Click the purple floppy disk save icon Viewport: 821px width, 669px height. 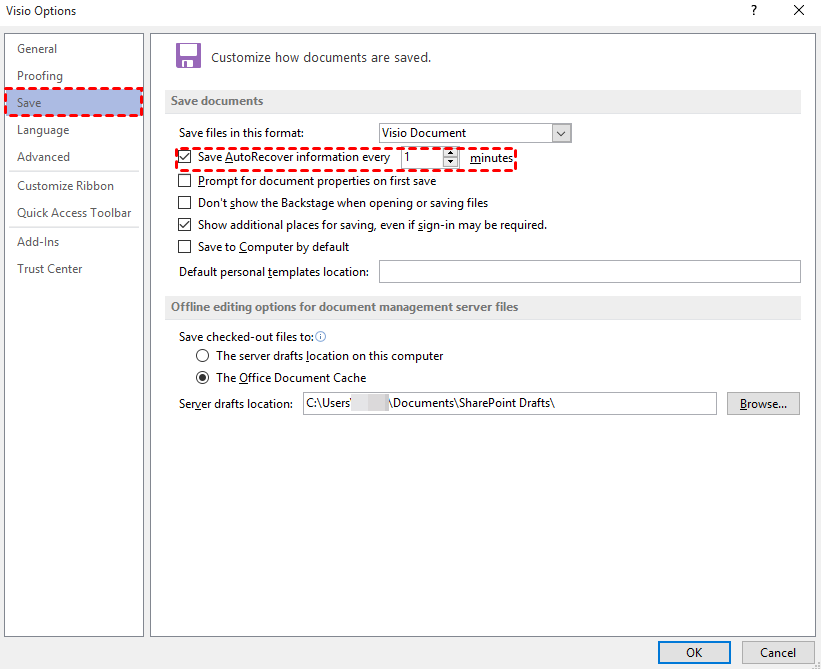coord(188,55)
